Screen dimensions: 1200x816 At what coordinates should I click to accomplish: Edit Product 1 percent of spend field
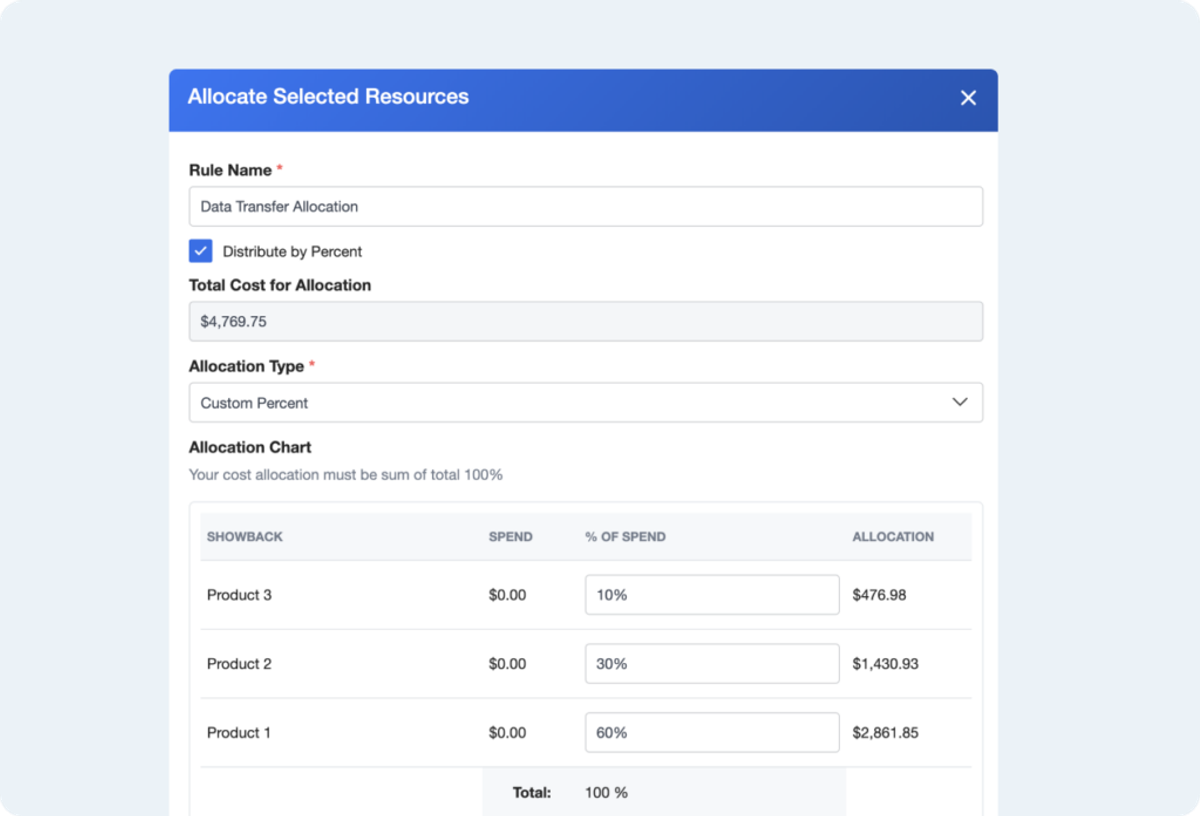[712, 733]
